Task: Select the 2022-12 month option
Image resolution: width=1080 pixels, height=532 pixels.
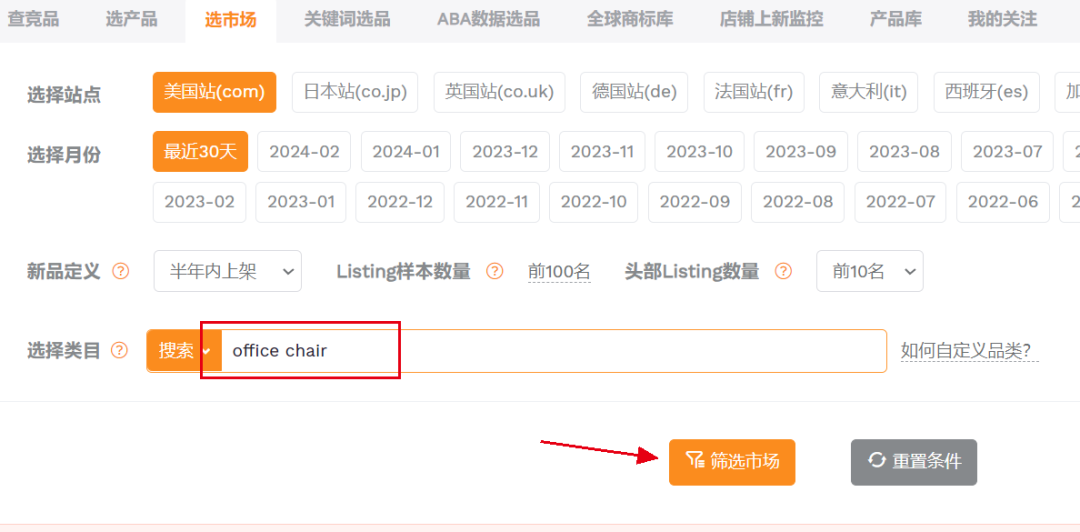Action: [400, 202]
